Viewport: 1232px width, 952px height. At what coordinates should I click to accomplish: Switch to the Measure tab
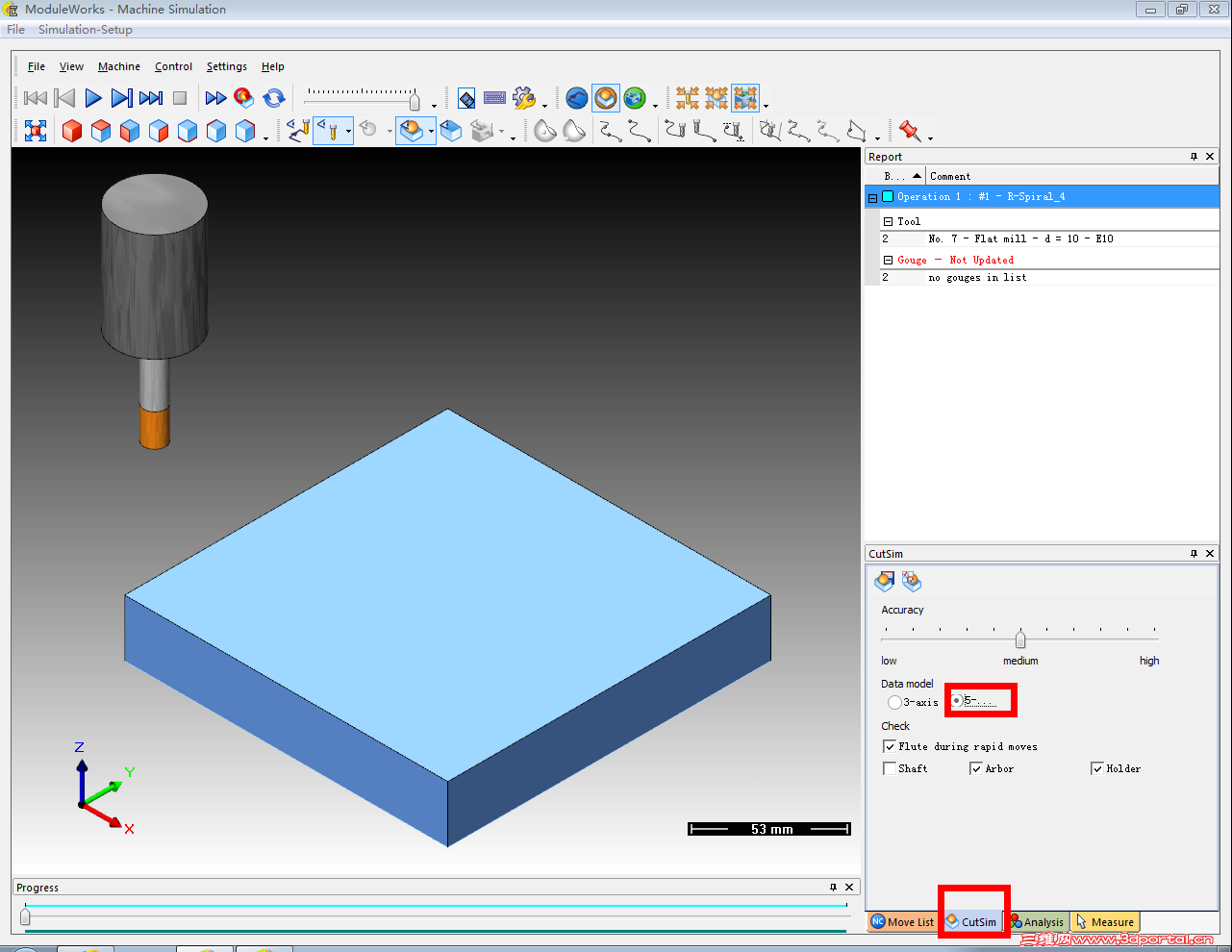1105,922
